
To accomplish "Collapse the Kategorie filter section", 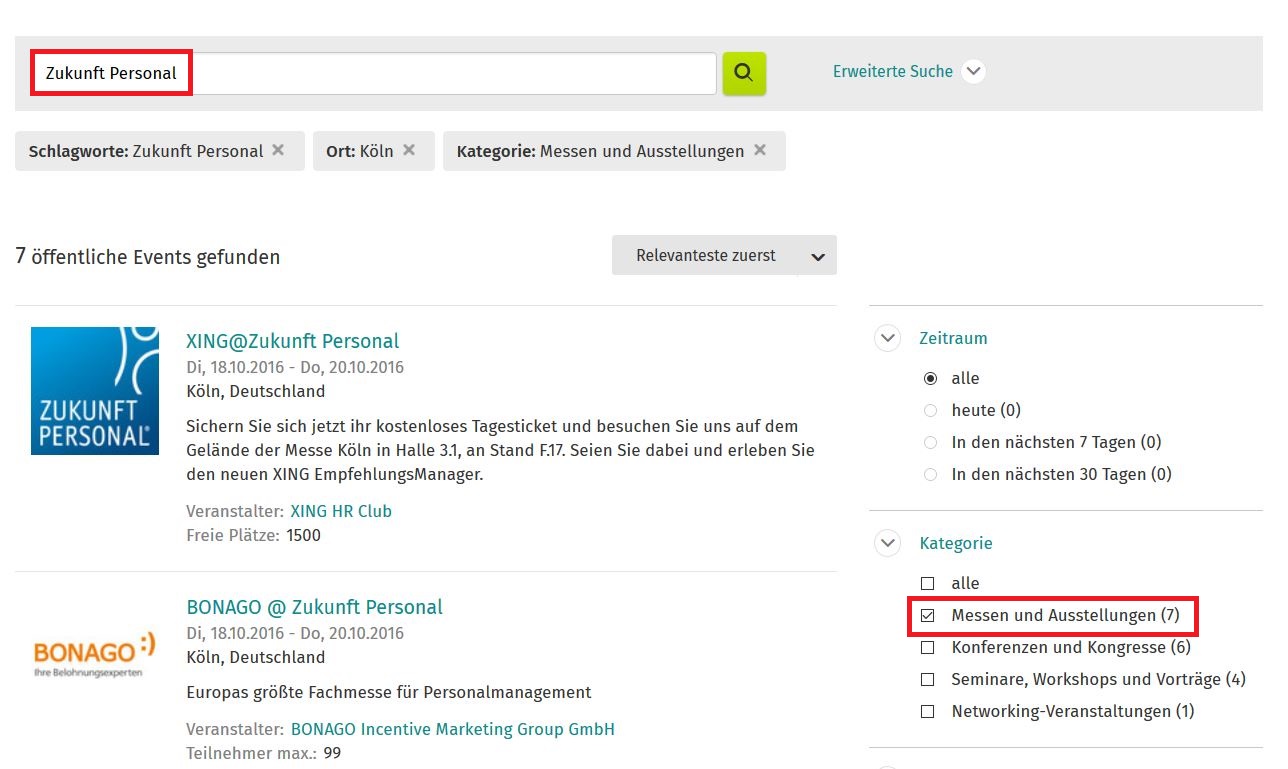I will click(887, 543).
